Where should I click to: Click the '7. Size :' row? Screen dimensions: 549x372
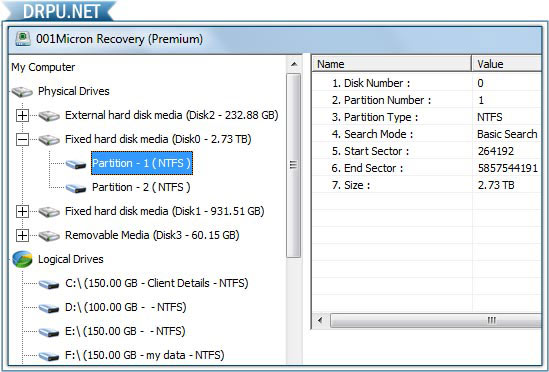(427, 185)
